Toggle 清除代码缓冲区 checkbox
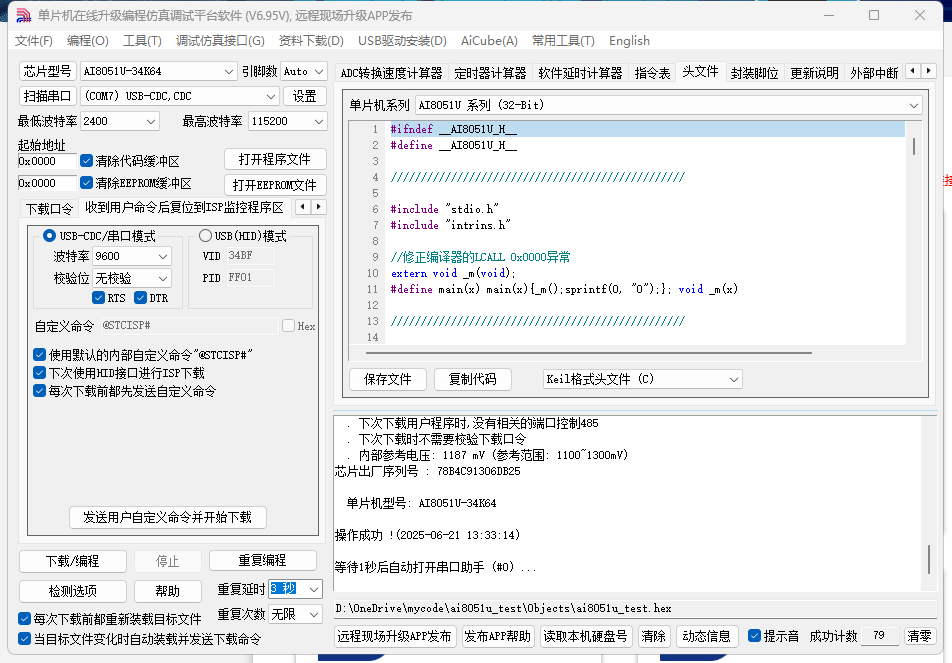 [86, 161]
